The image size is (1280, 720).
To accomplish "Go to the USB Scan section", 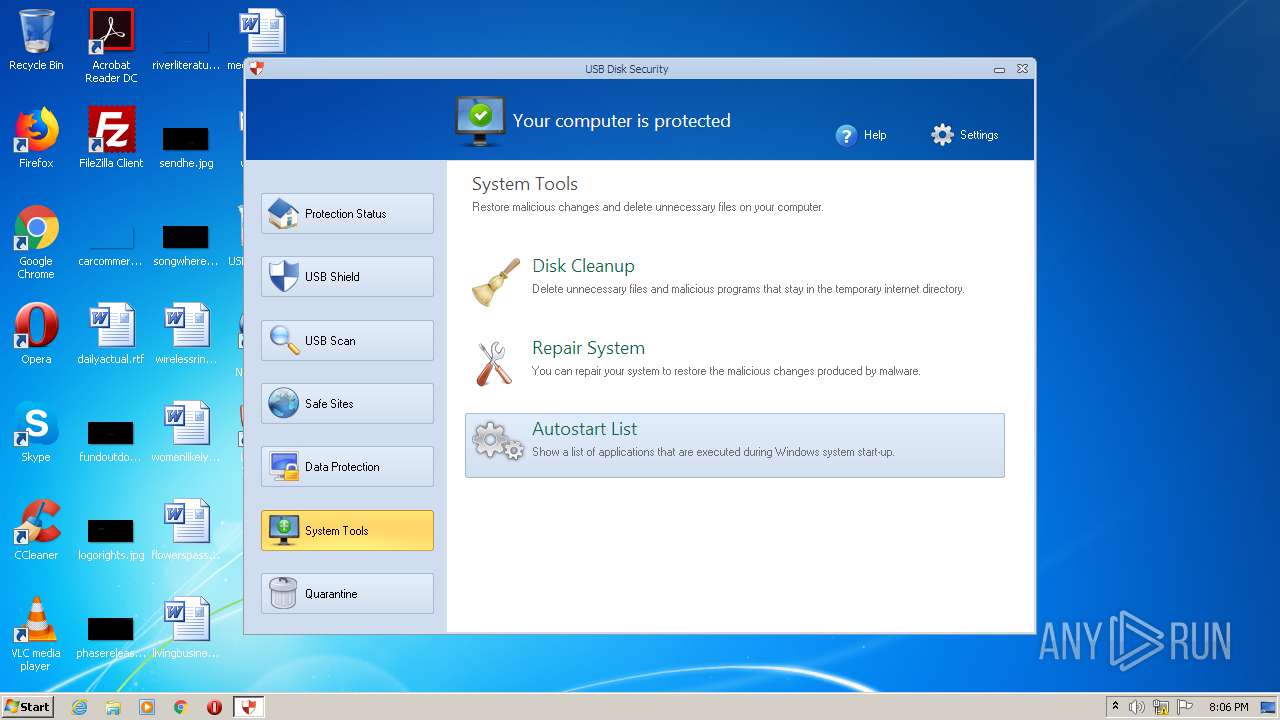I will click(x=347, y=340).
